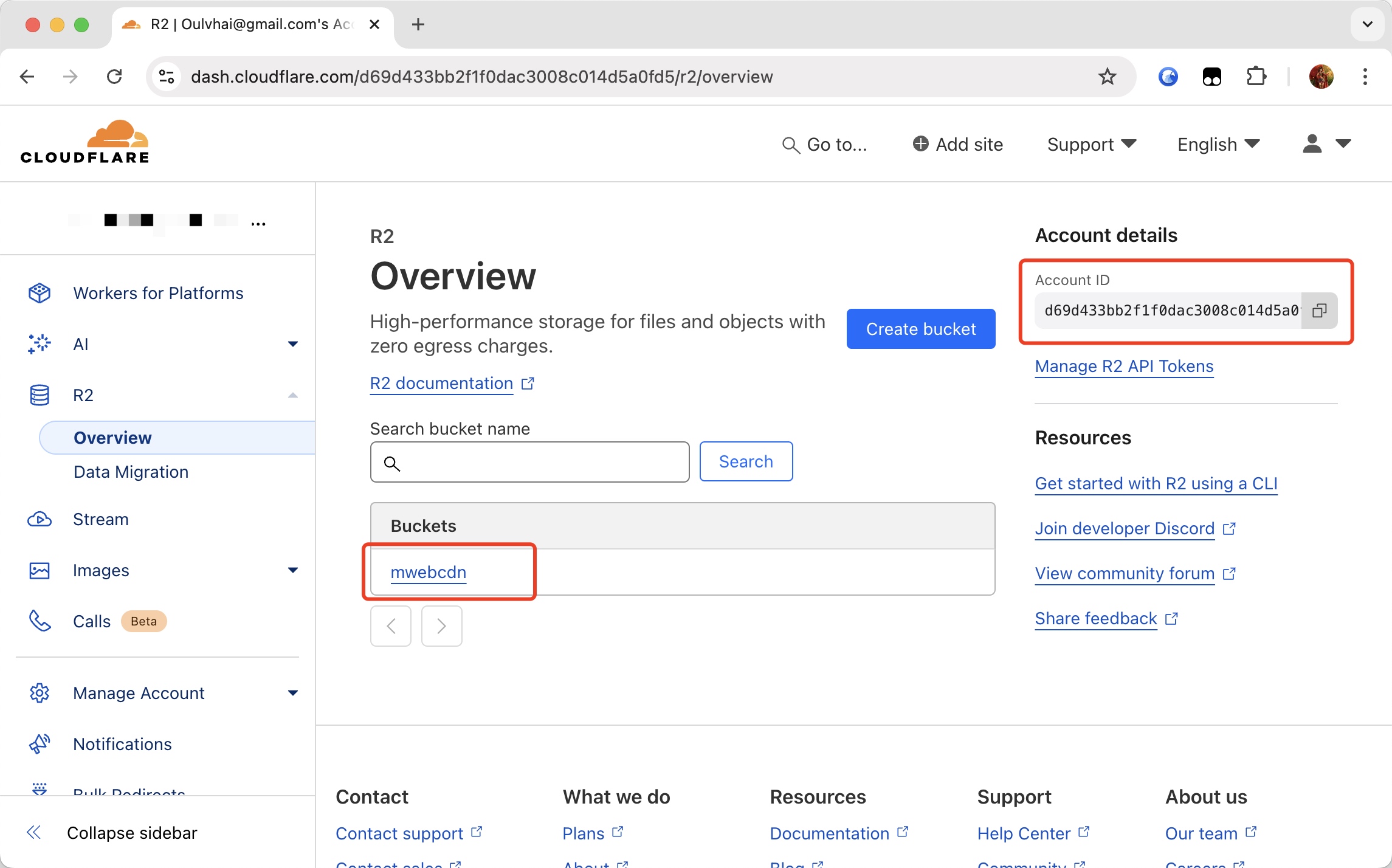Click the Create bucket button
This screenshot has height=868, width=1392.
click(920, 329)
